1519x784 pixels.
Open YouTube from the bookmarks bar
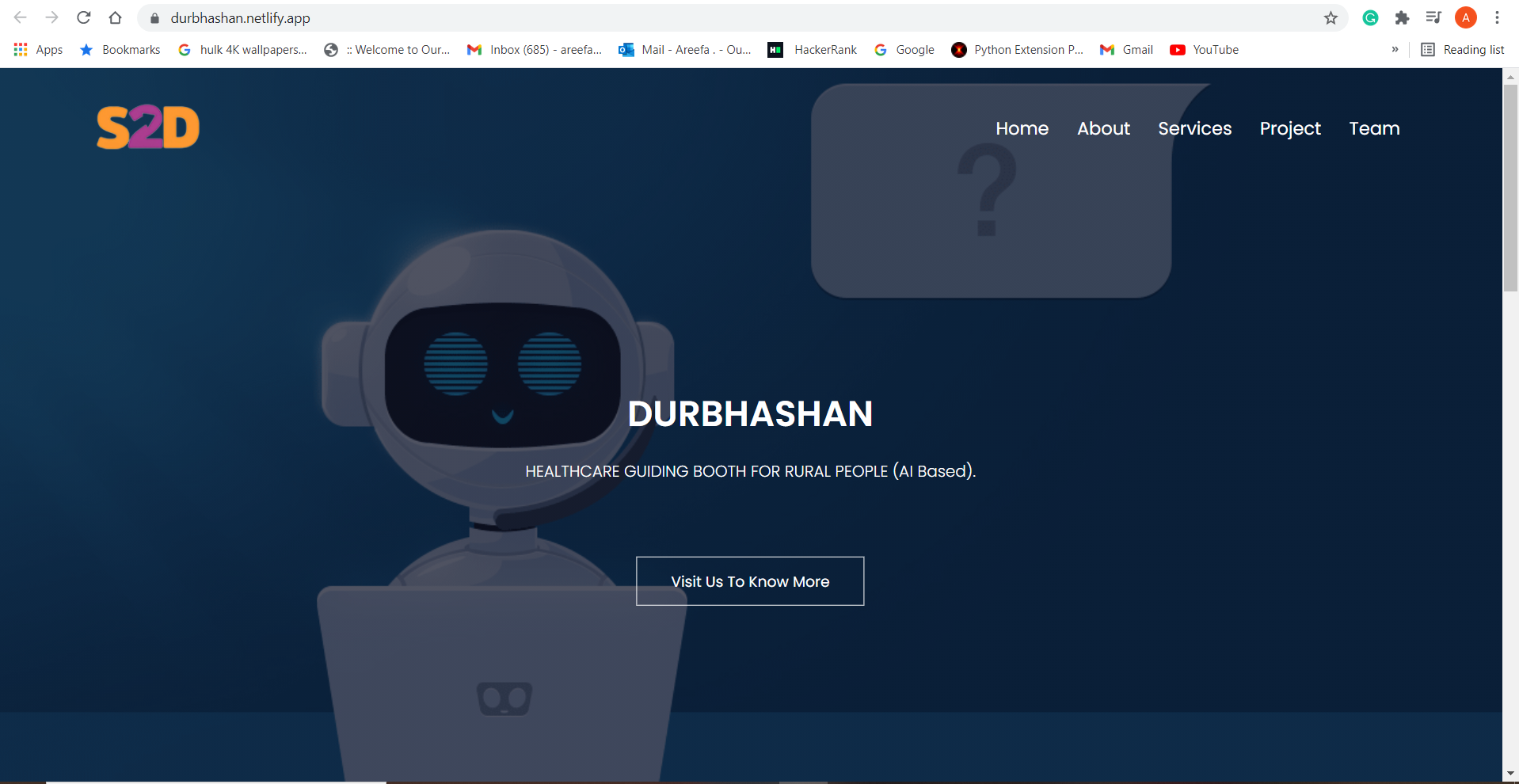(x=1204, y=49)
